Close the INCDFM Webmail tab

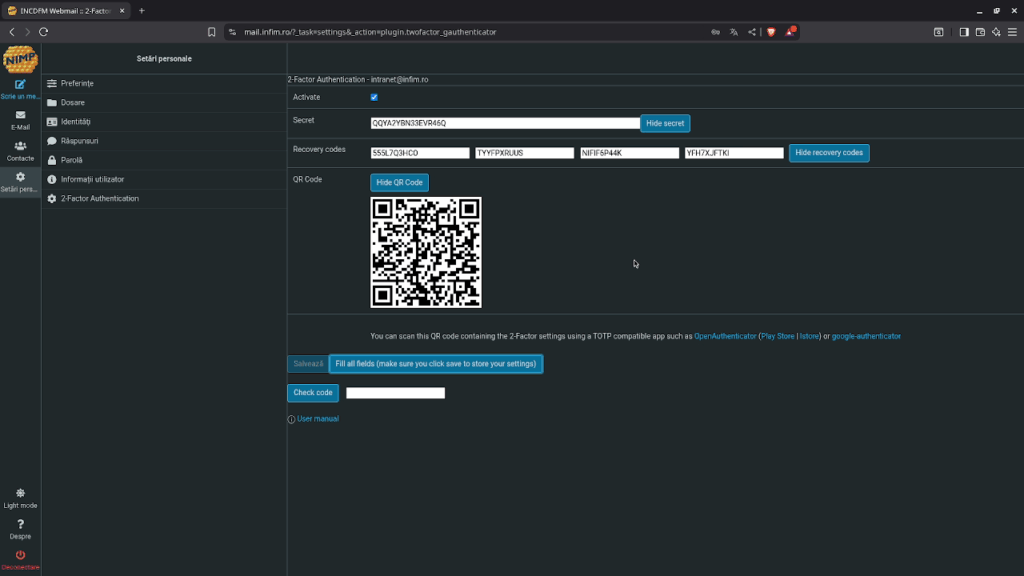(122, 10)
